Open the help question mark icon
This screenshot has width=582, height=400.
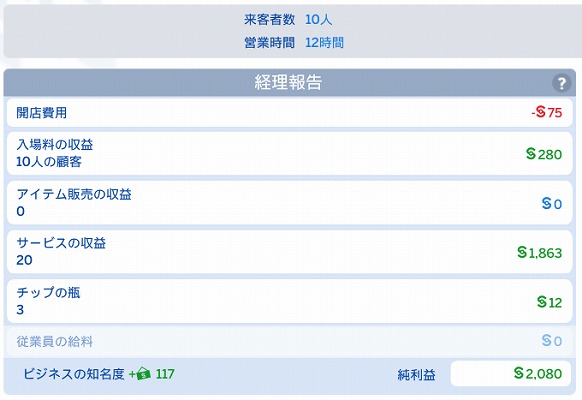(562, 83)
